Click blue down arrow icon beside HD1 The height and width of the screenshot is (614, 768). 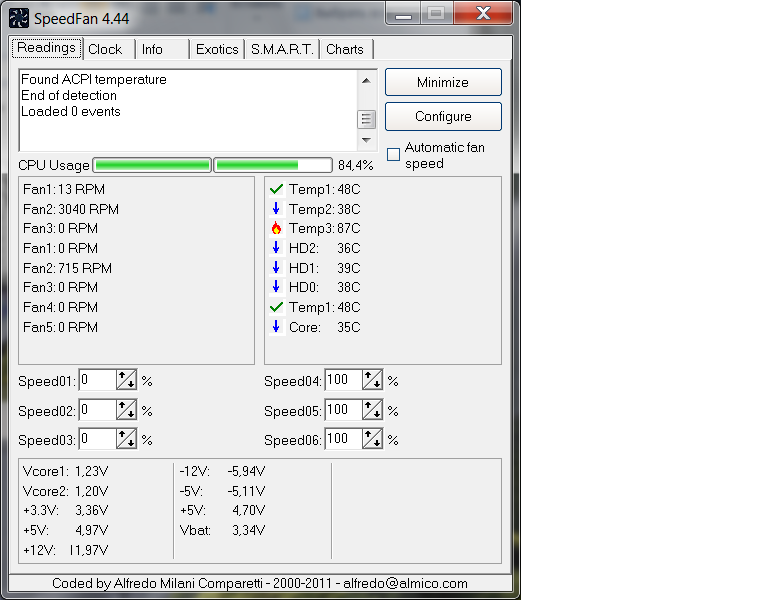[x=276, y=268]
